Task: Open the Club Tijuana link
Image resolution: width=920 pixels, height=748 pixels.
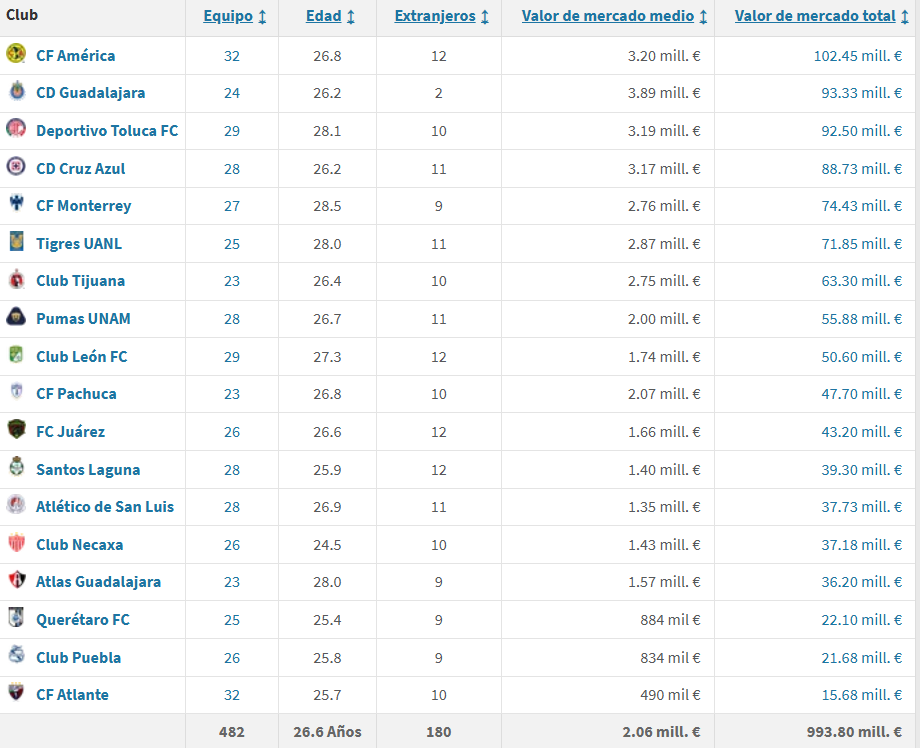Action: 80,281
